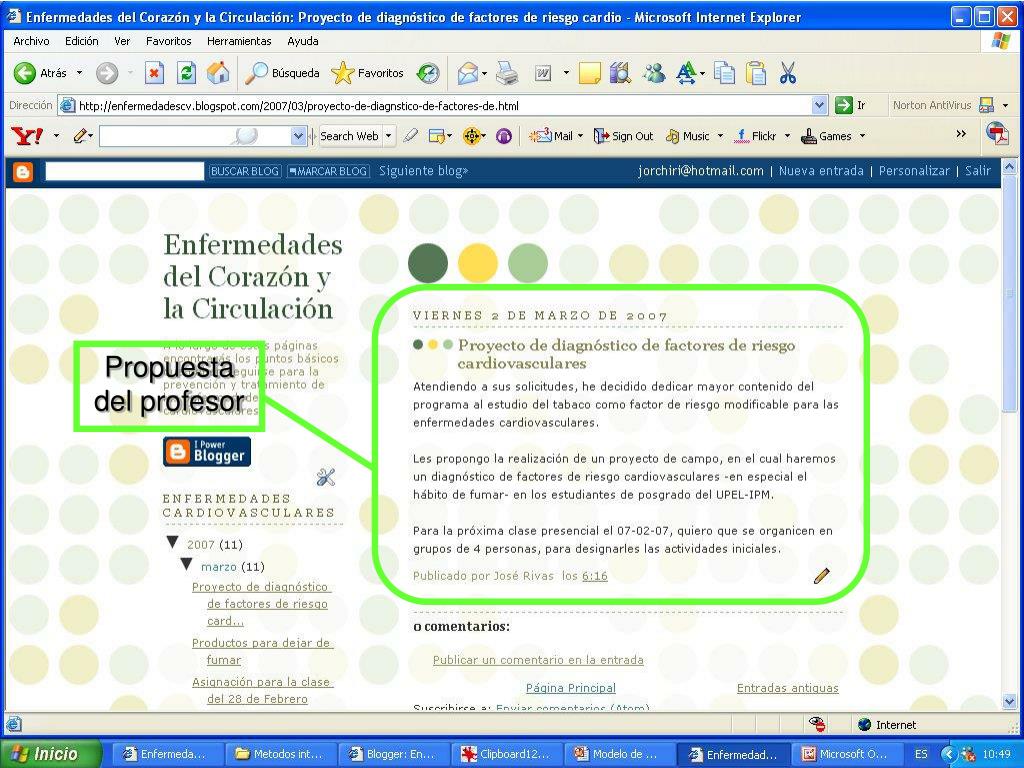
Task: Open the Ayuda menu
Action: point(303,41)
